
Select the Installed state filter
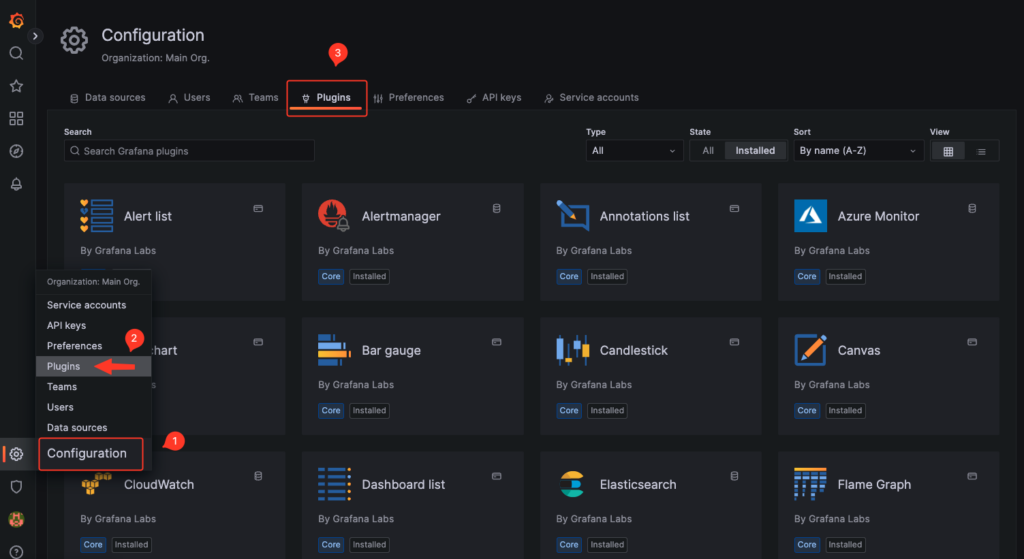755,151
